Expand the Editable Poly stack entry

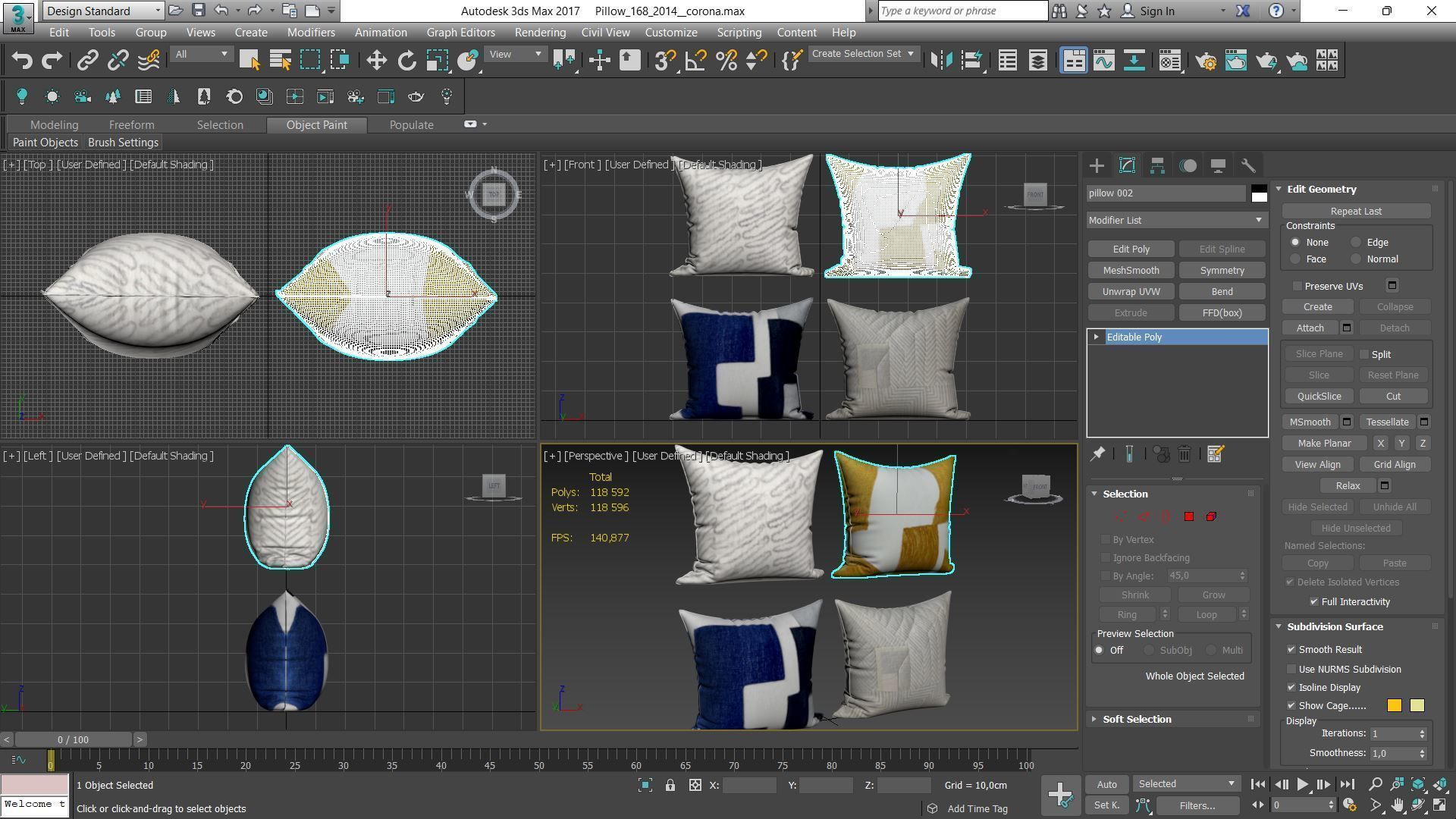tap(1096, 337)
